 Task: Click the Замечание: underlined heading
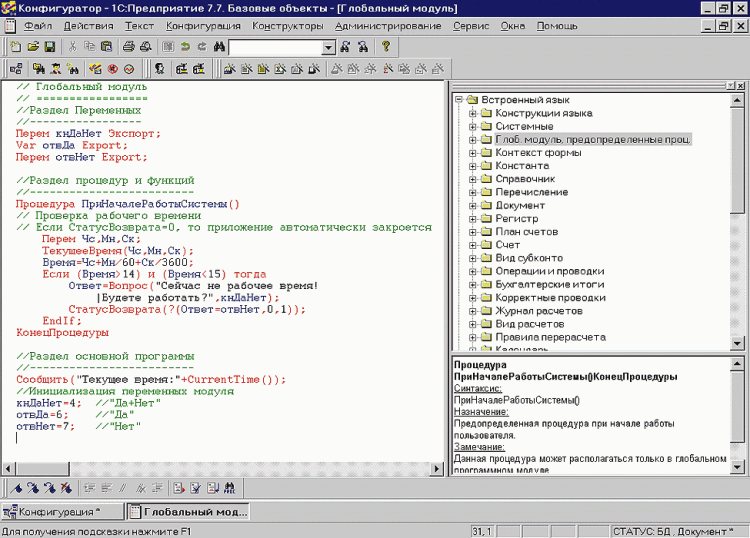tap(479, 447)
